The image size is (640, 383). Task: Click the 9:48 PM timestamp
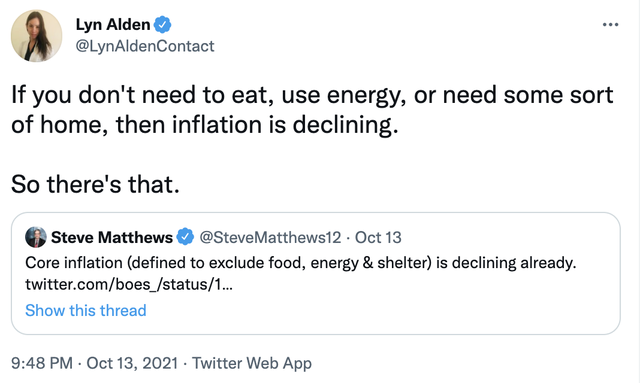point(42,363)
